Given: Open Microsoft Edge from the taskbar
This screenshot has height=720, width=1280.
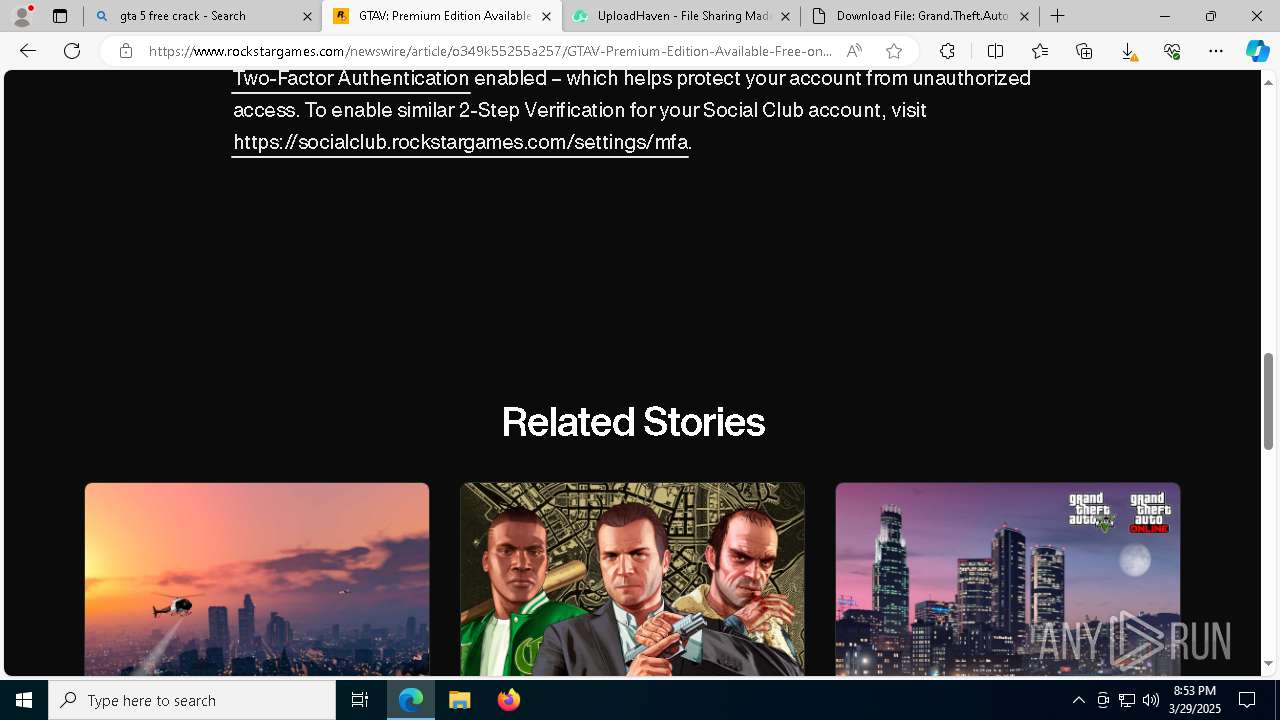Looking at the screenshot, I should (x=411, y=700).
